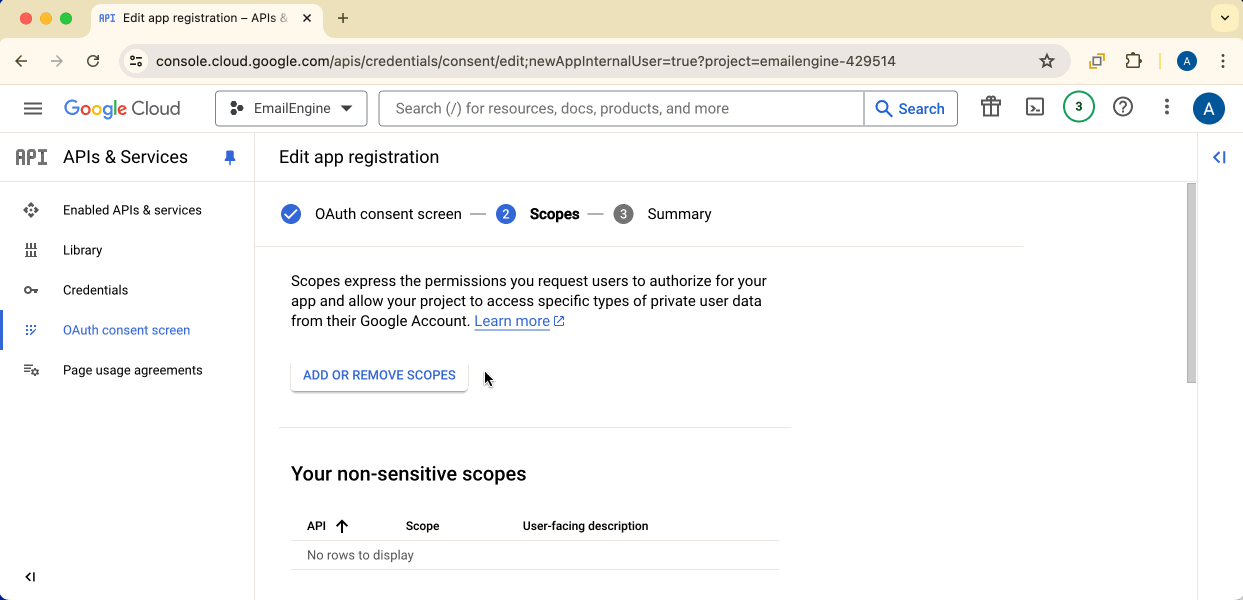The image size is (1243, 600).
Task: Collapse the right side panel
Action: click(1219, 157)
